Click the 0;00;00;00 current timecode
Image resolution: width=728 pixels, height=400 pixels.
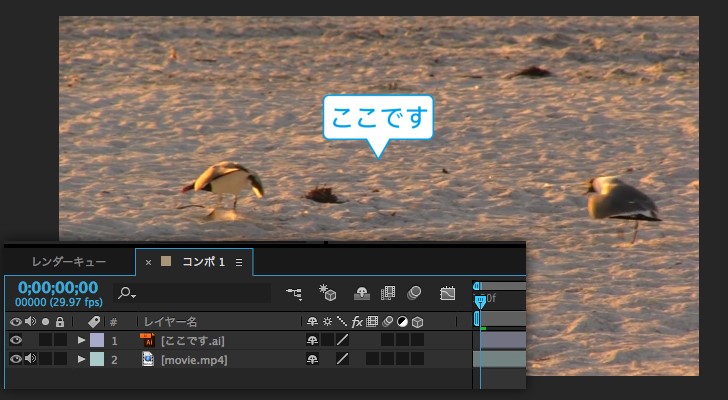pyautogui.click(x=58, y=287)
